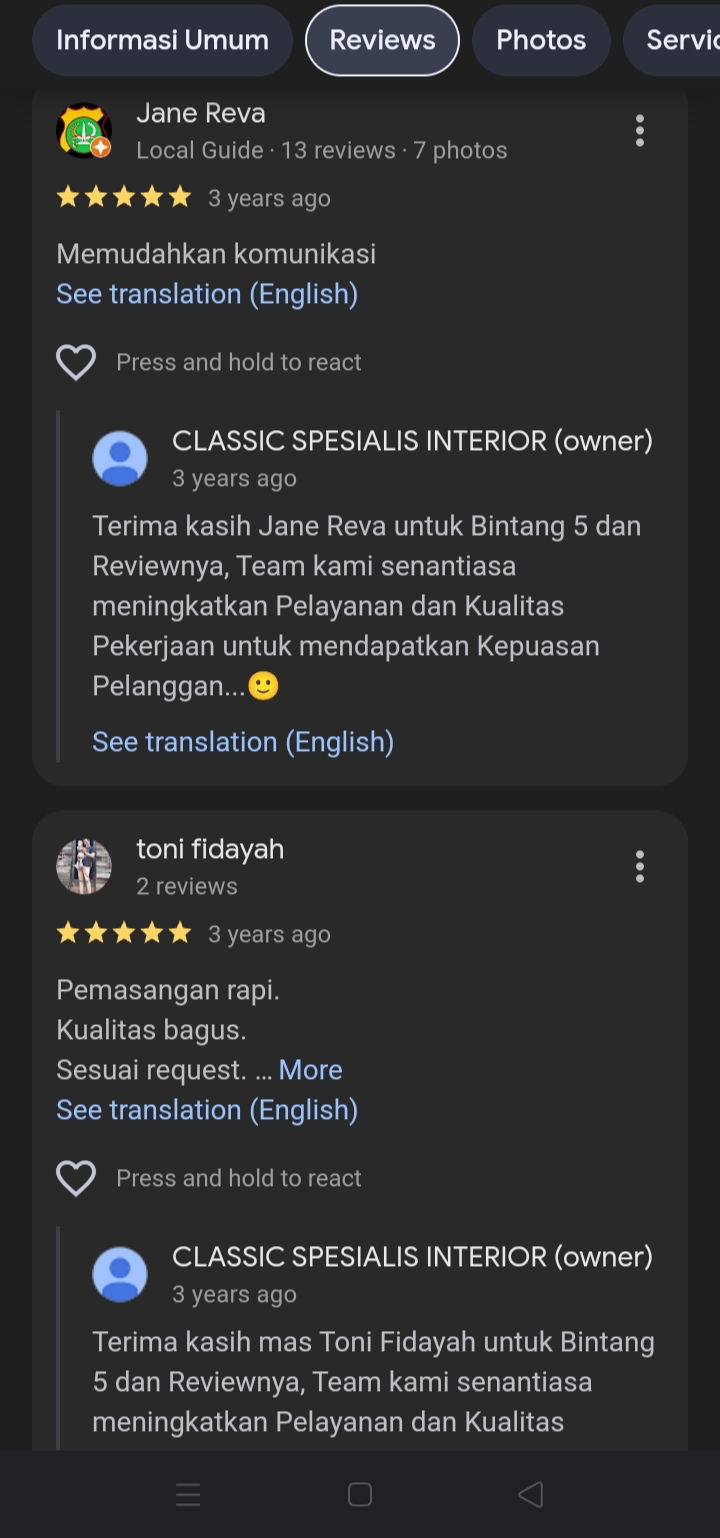720x1538 pixels.
Task: Select the Reviews tab
Action: (382, 41)
